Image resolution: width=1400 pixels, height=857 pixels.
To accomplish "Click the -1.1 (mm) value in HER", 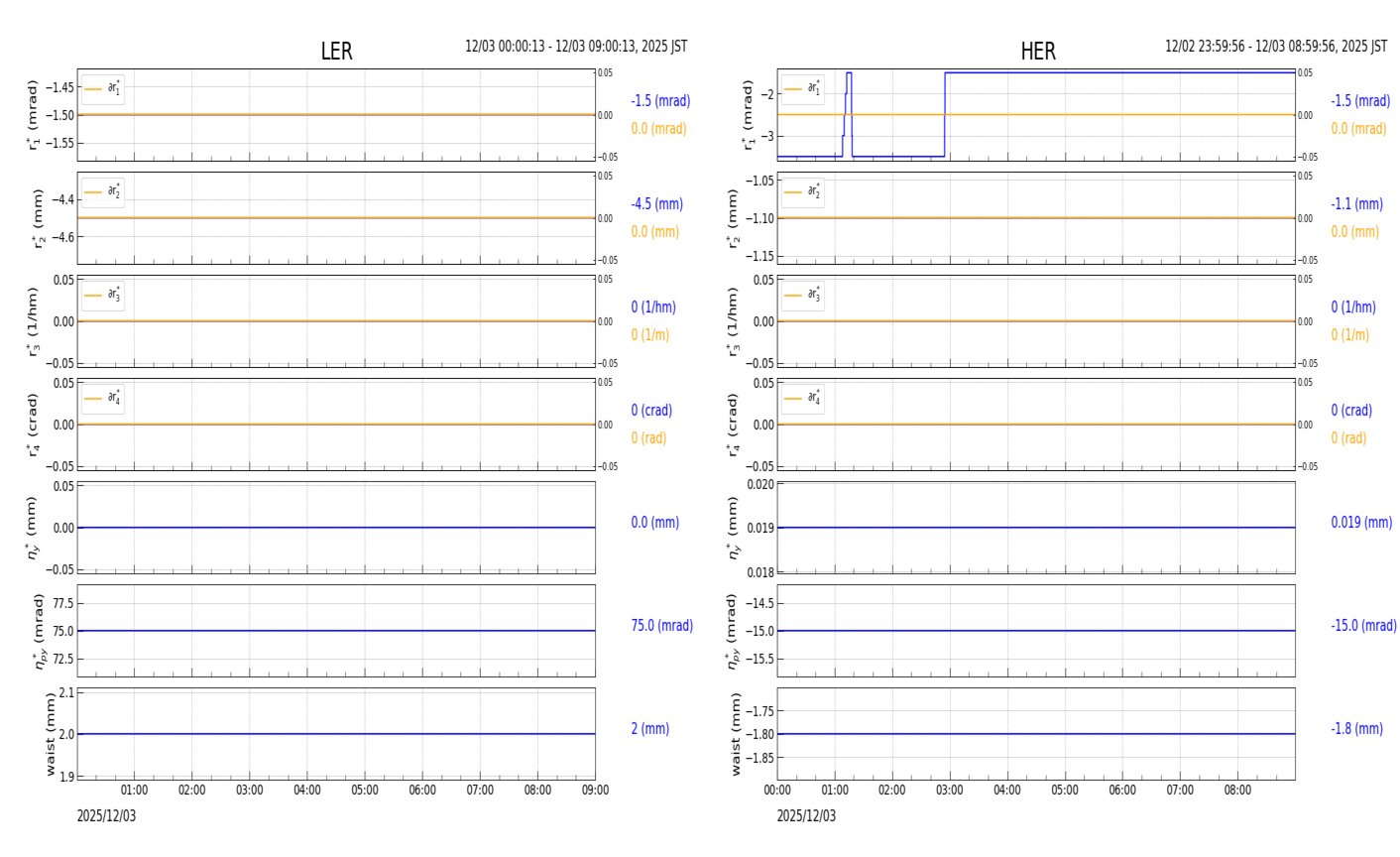I will [1356, 204].
